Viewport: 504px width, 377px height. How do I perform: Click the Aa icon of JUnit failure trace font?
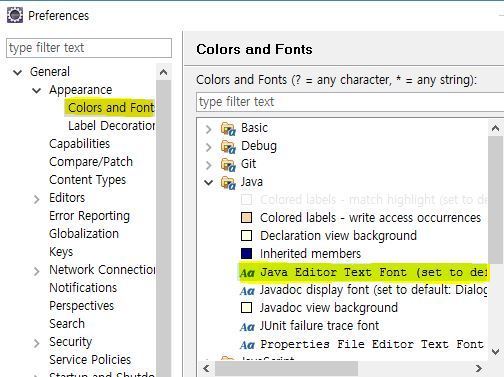tap(247, 327)
